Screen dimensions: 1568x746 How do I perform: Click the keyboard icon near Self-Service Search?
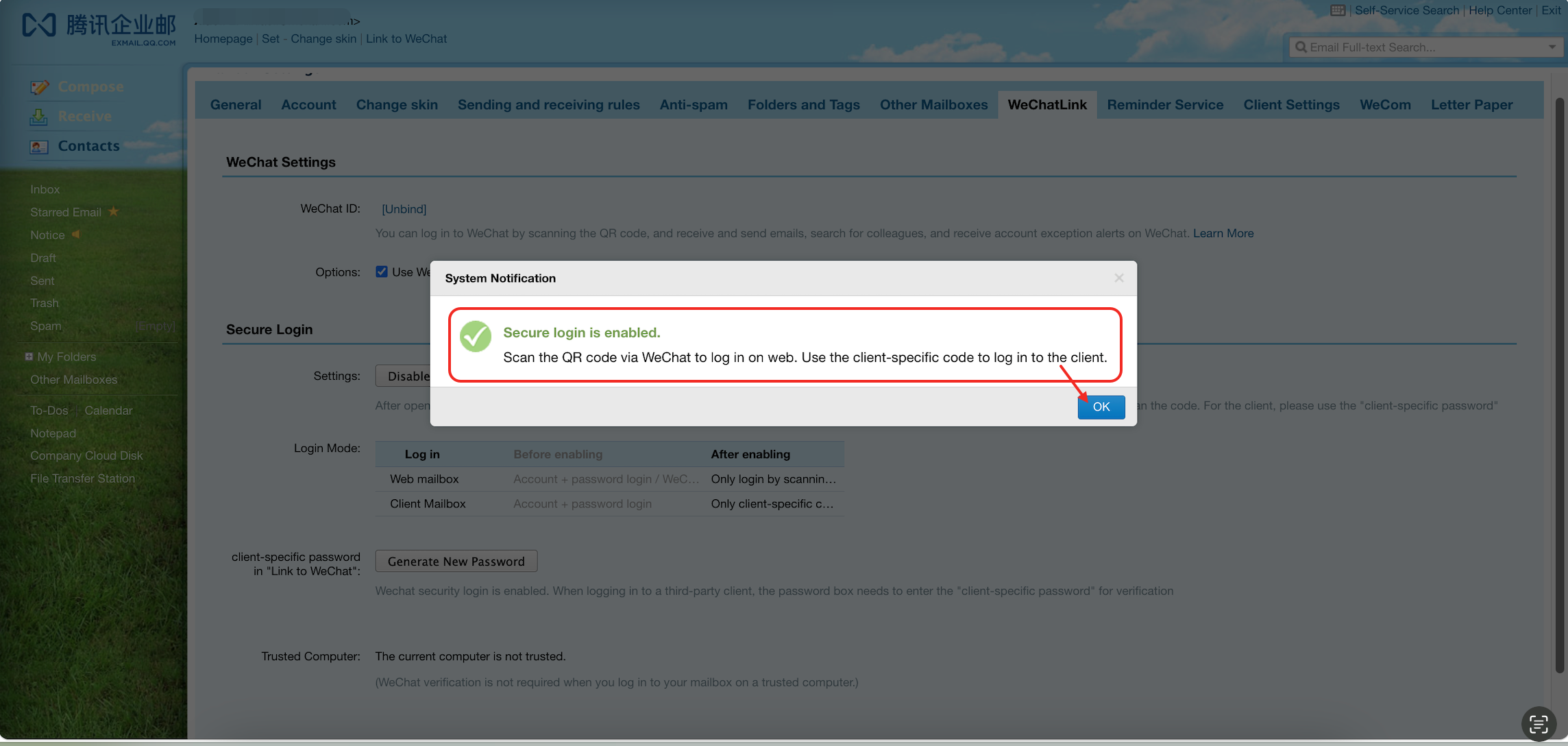pos(1337,10)
